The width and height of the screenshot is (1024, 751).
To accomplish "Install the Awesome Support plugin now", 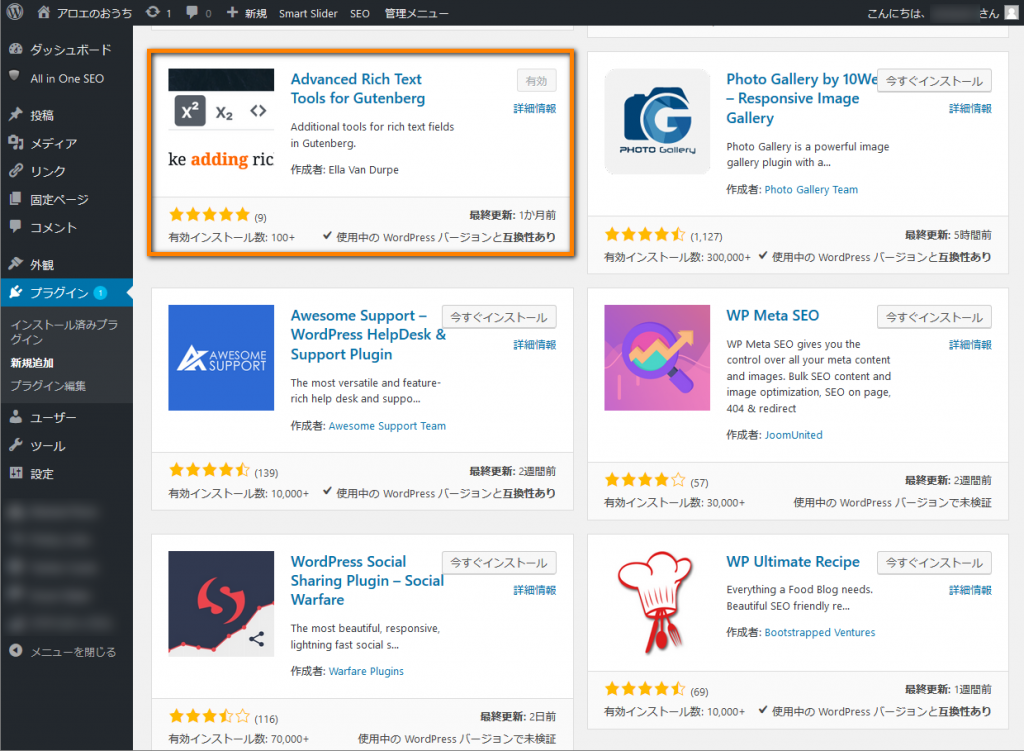I will click(499, 317).
